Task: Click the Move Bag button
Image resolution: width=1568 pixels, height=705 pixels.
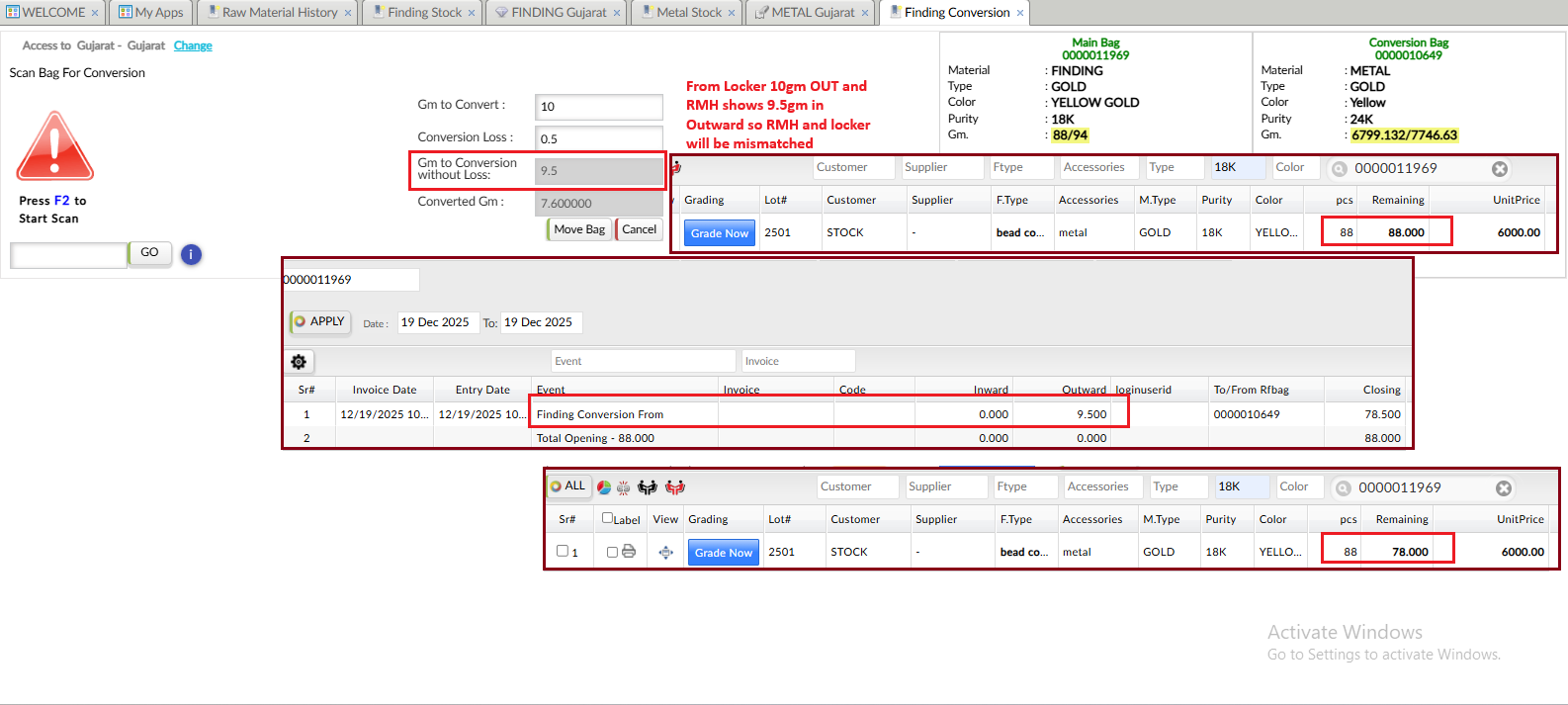Action: (x=578, y=229)
